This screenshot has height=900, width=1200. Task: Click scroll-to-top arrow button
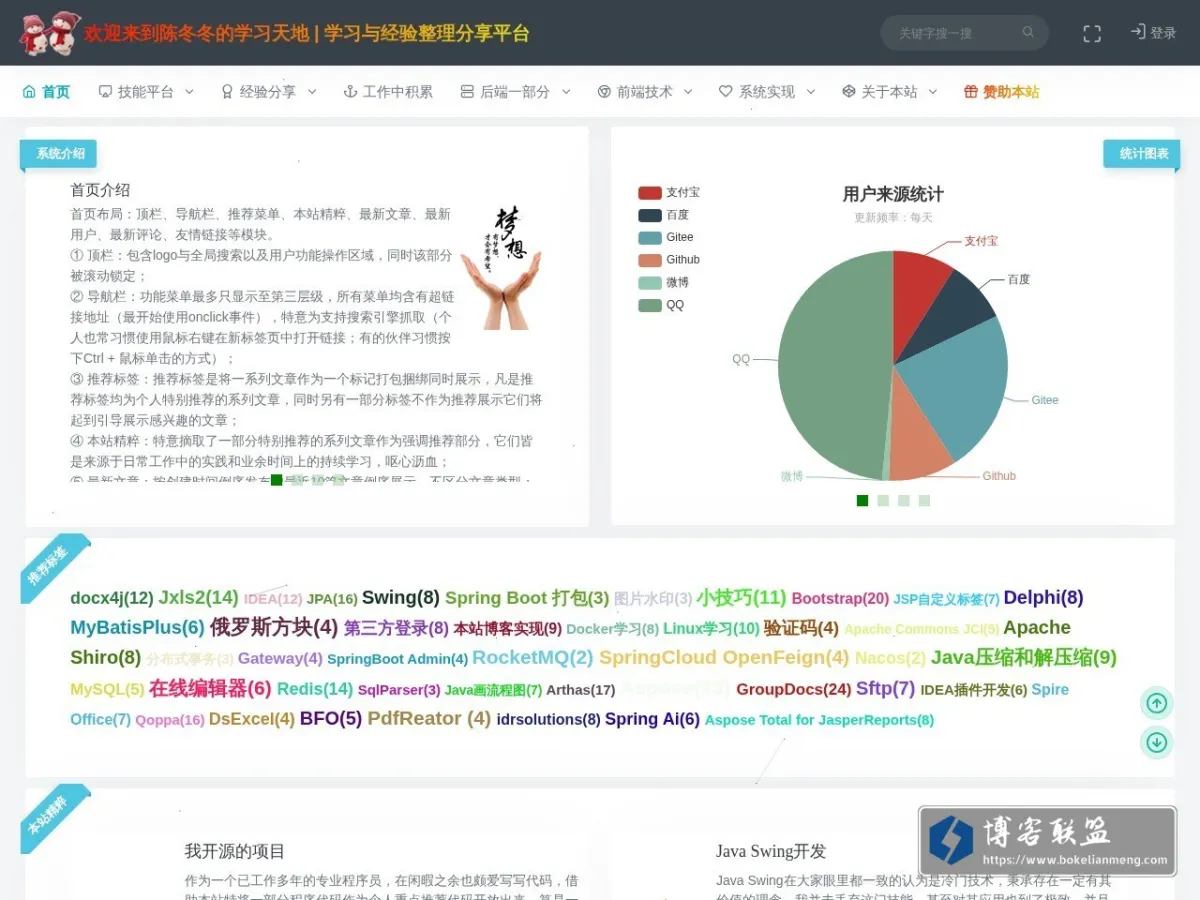(x=1157, y=703)
